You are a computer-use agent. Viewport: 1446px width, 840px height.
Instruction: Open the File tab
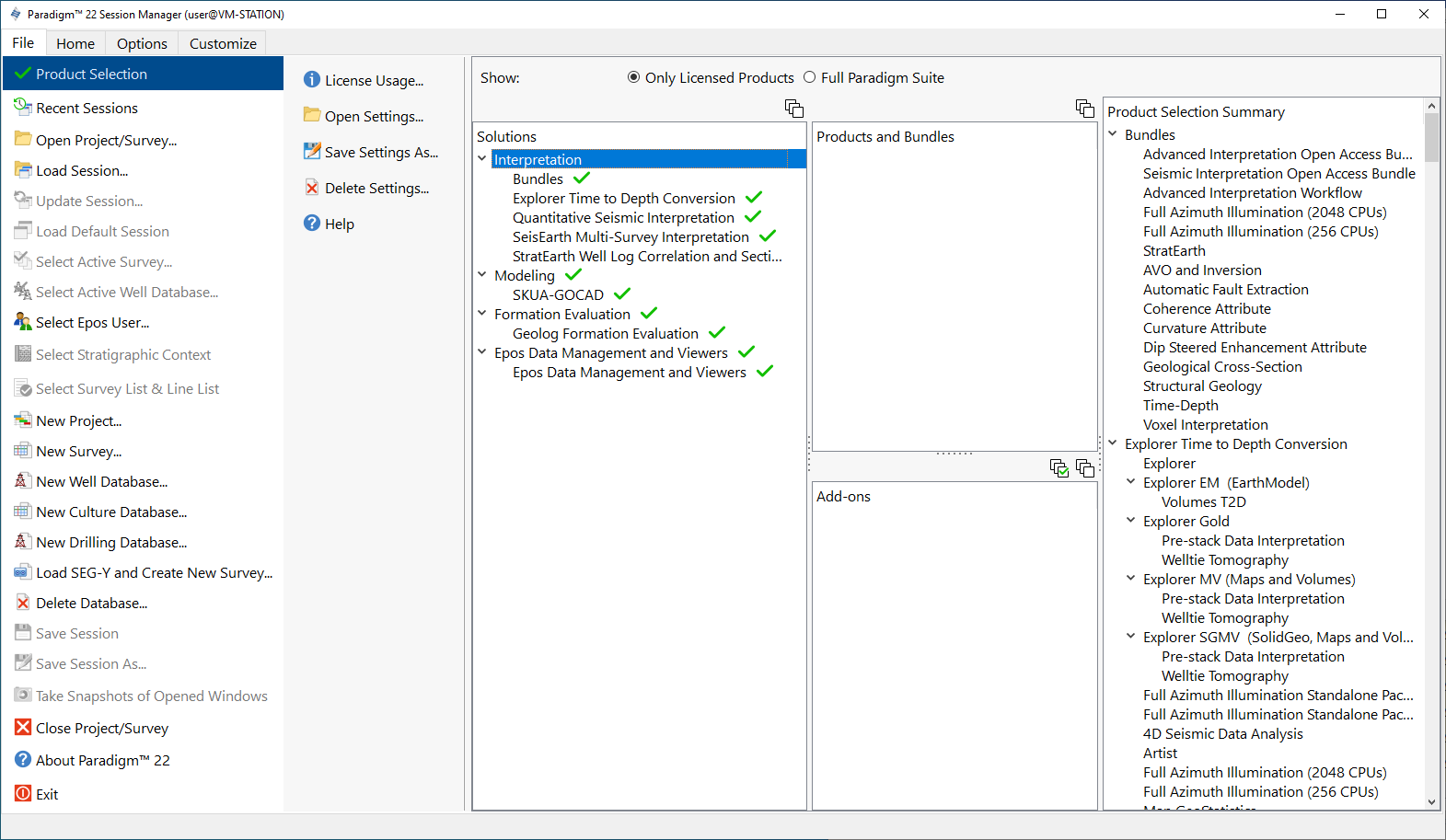(23, 42)
